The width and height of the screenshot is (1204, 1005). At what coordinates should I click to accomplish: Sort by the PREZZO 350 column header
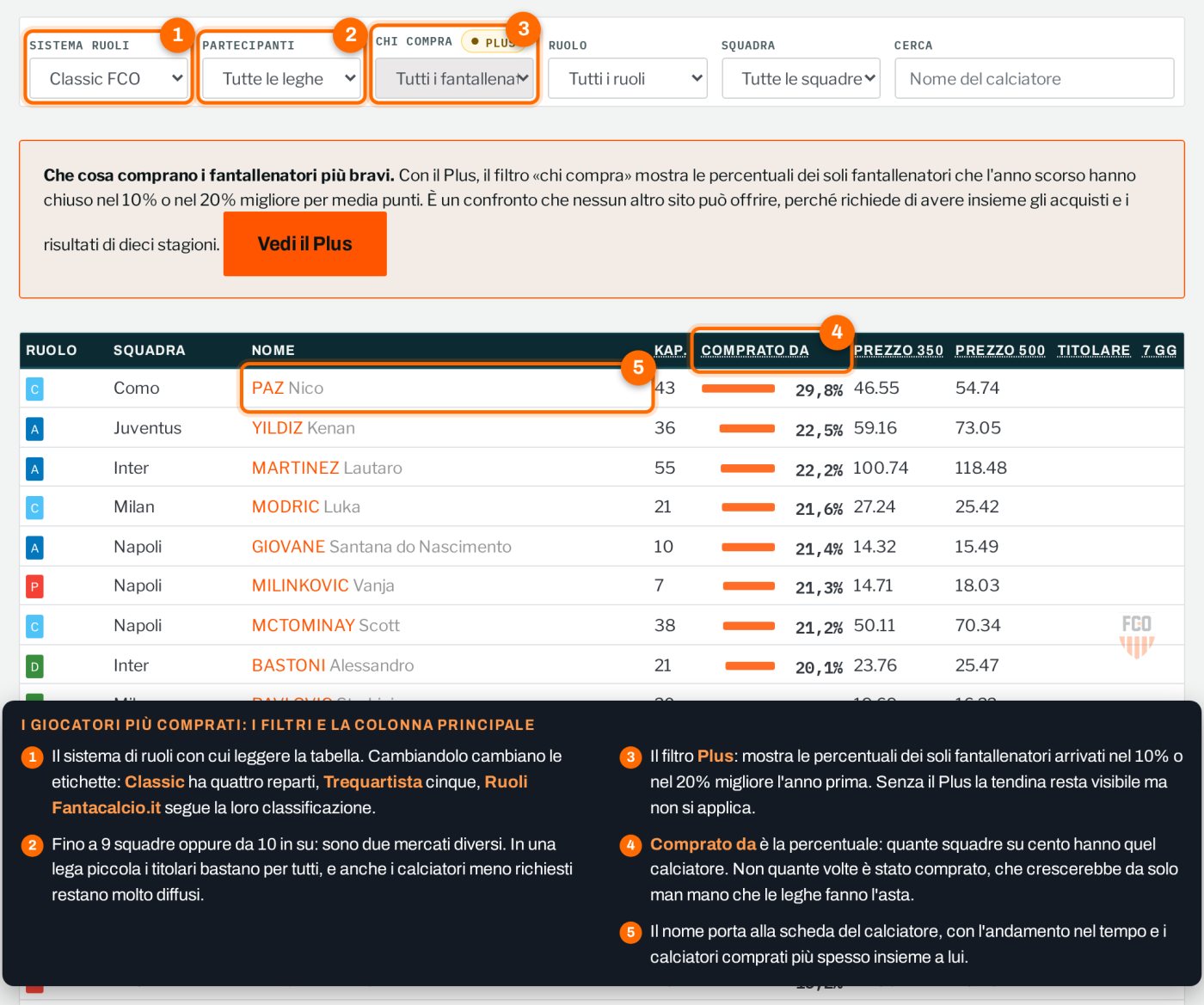[899, 351]
